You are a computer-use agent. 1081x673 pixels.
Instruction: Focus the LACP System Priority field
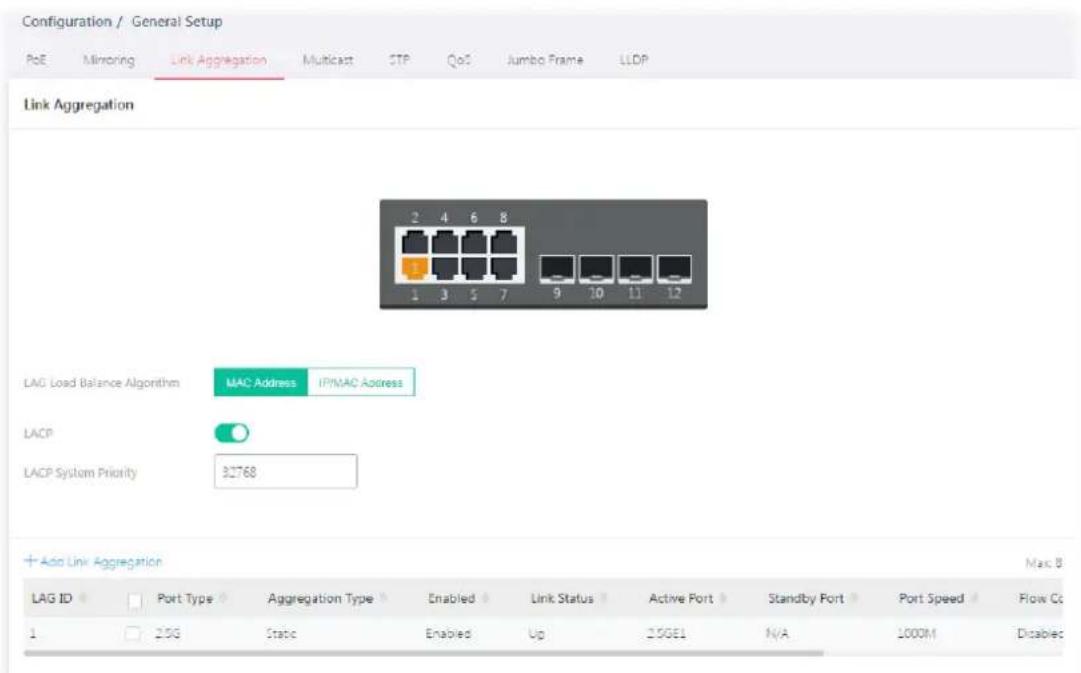pos(285,472)
